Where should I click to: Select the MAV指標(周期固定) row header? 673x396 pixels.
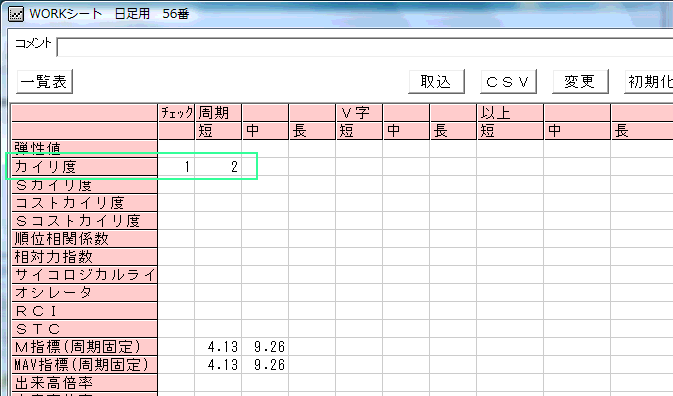coord(85,365)
